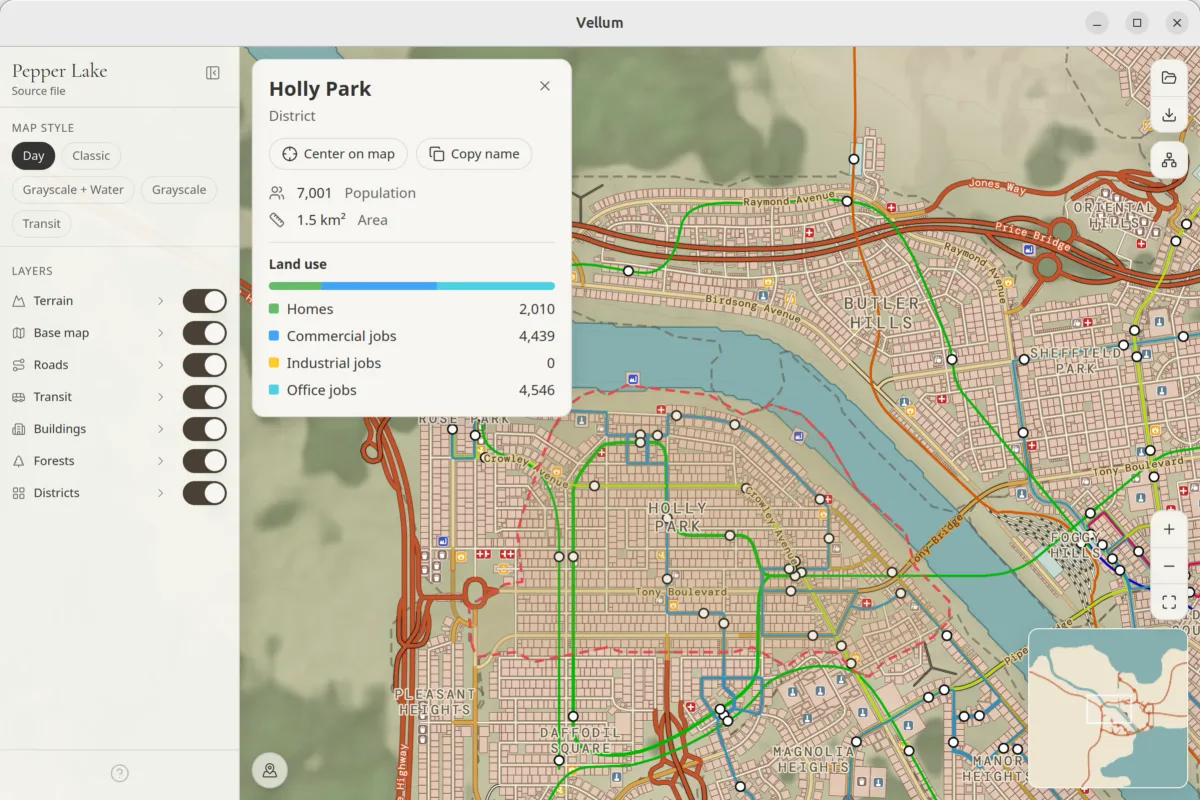
Task: Expand the Districts layer chevron
Action: 160,493
